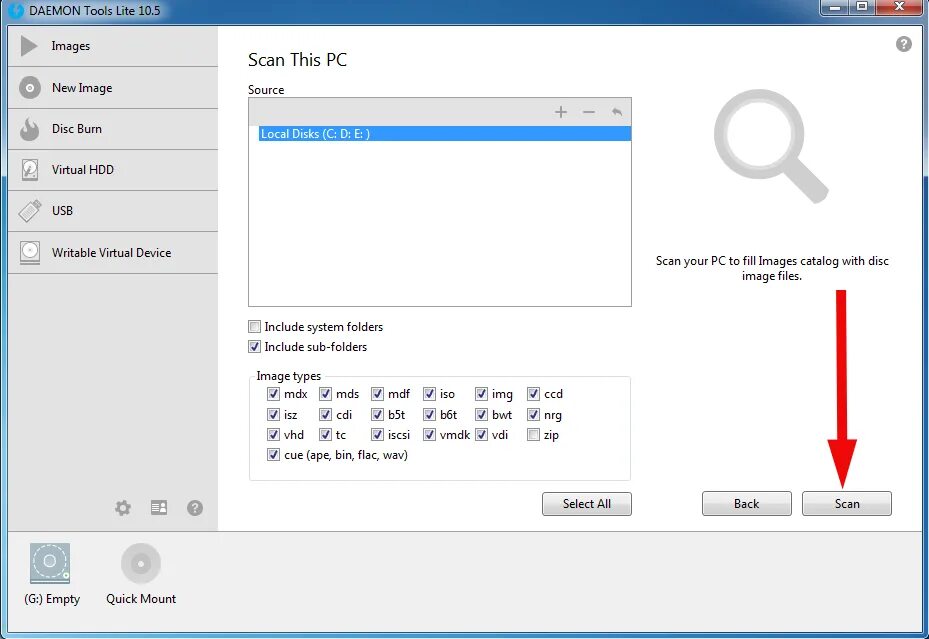Toggle the img image type checkbox

point(481,394)
